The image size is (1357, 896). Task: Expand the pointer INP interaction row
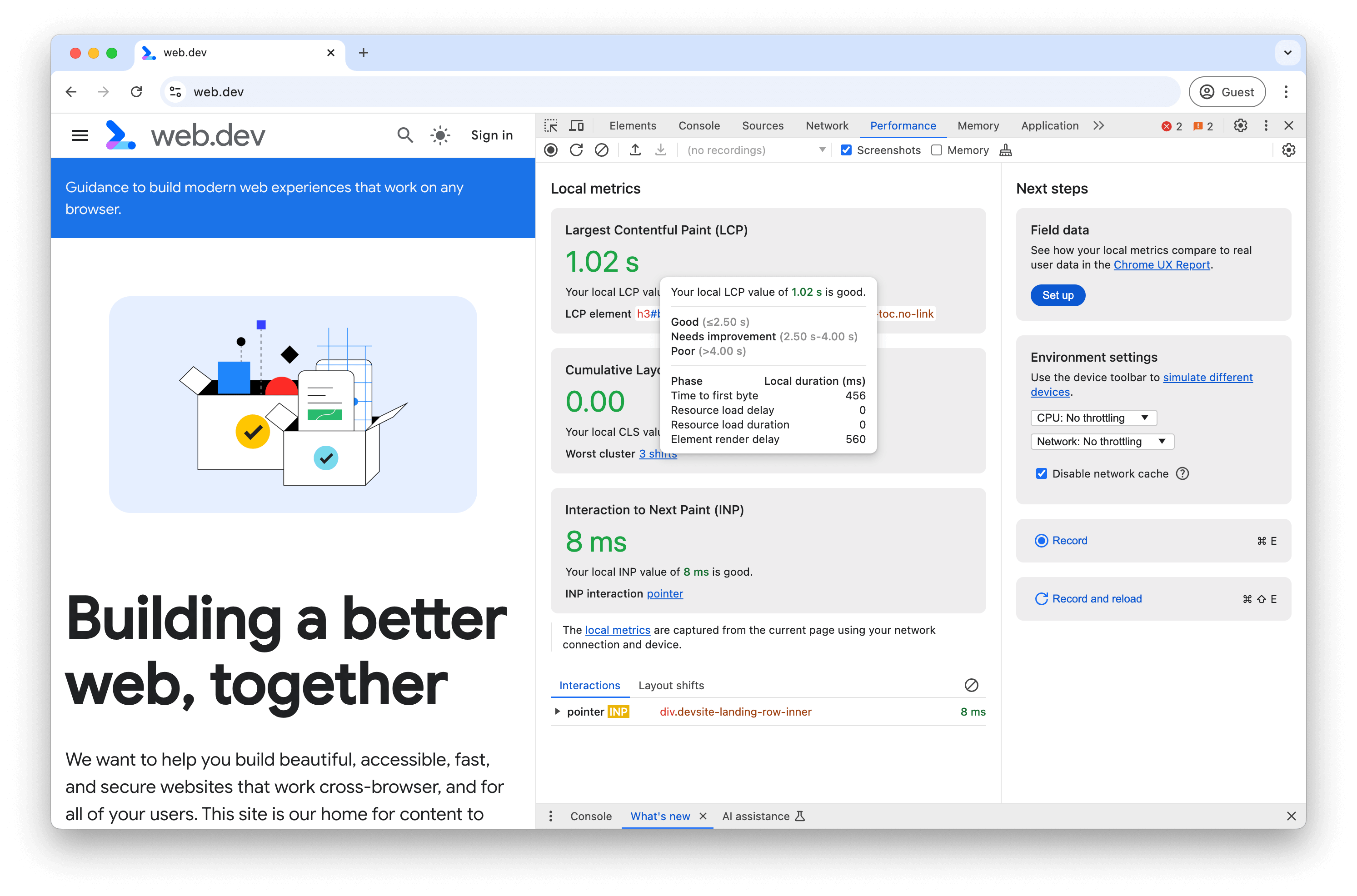557,711
